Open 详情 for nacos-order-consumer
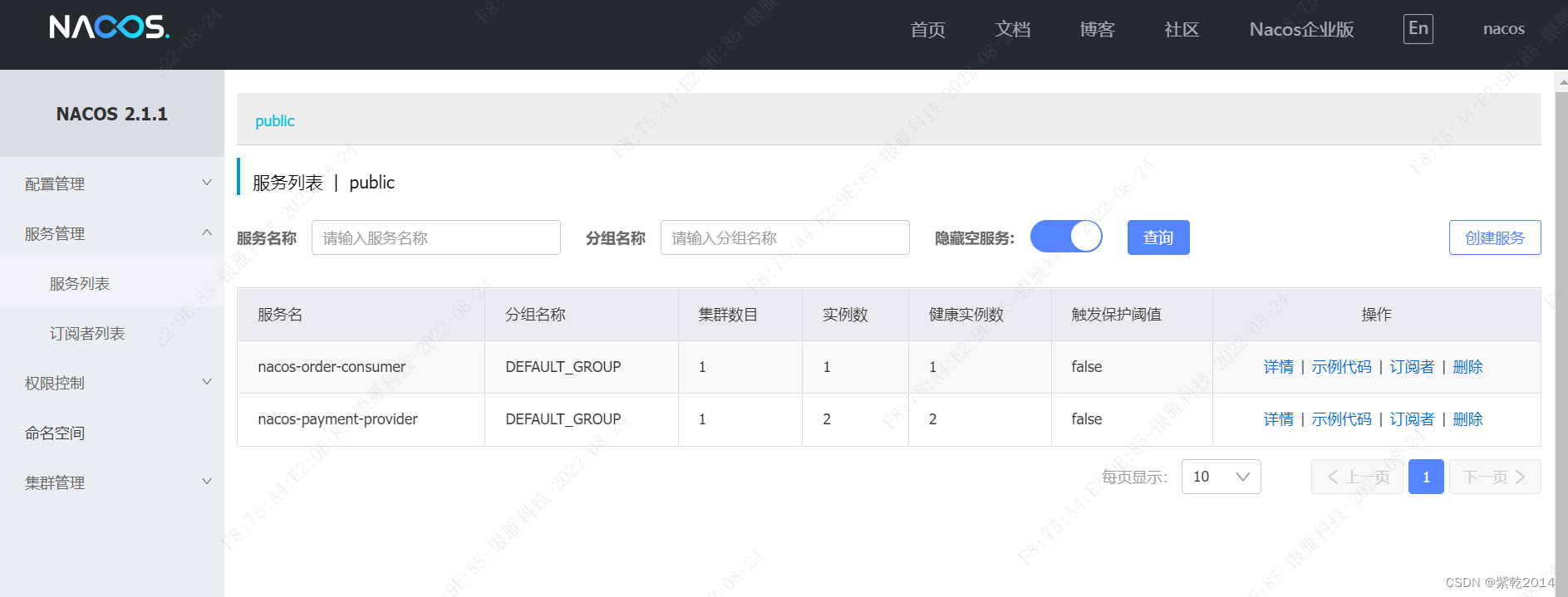This screenshot has height=597, width=1568. [1278, 367]
